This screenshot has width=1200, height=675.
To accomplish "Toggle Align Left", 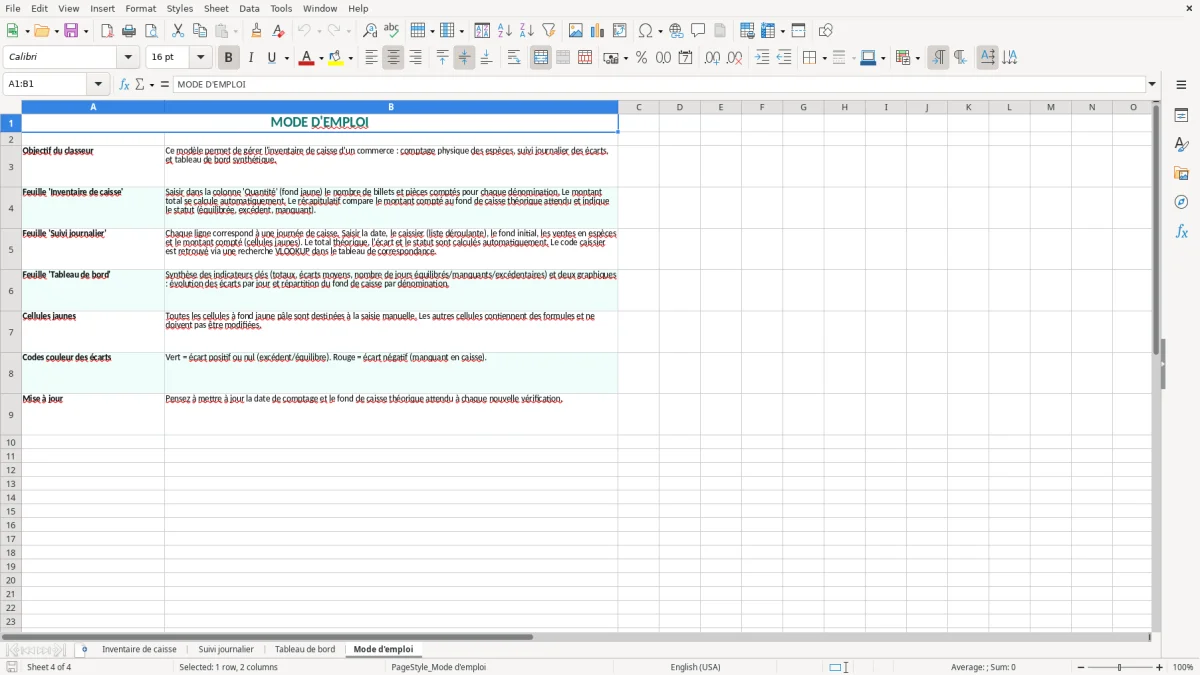I will [371, 58].
